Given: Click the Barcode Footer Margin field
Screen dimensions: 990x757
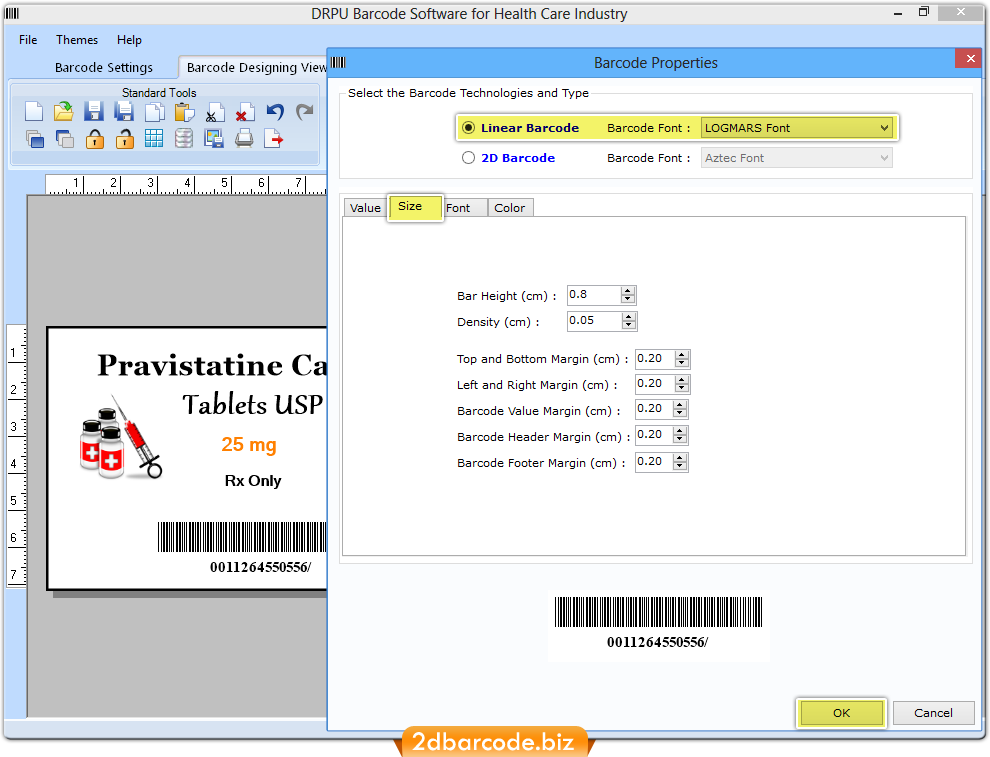Looking at the screenshot, I should (x=654, y=462).
